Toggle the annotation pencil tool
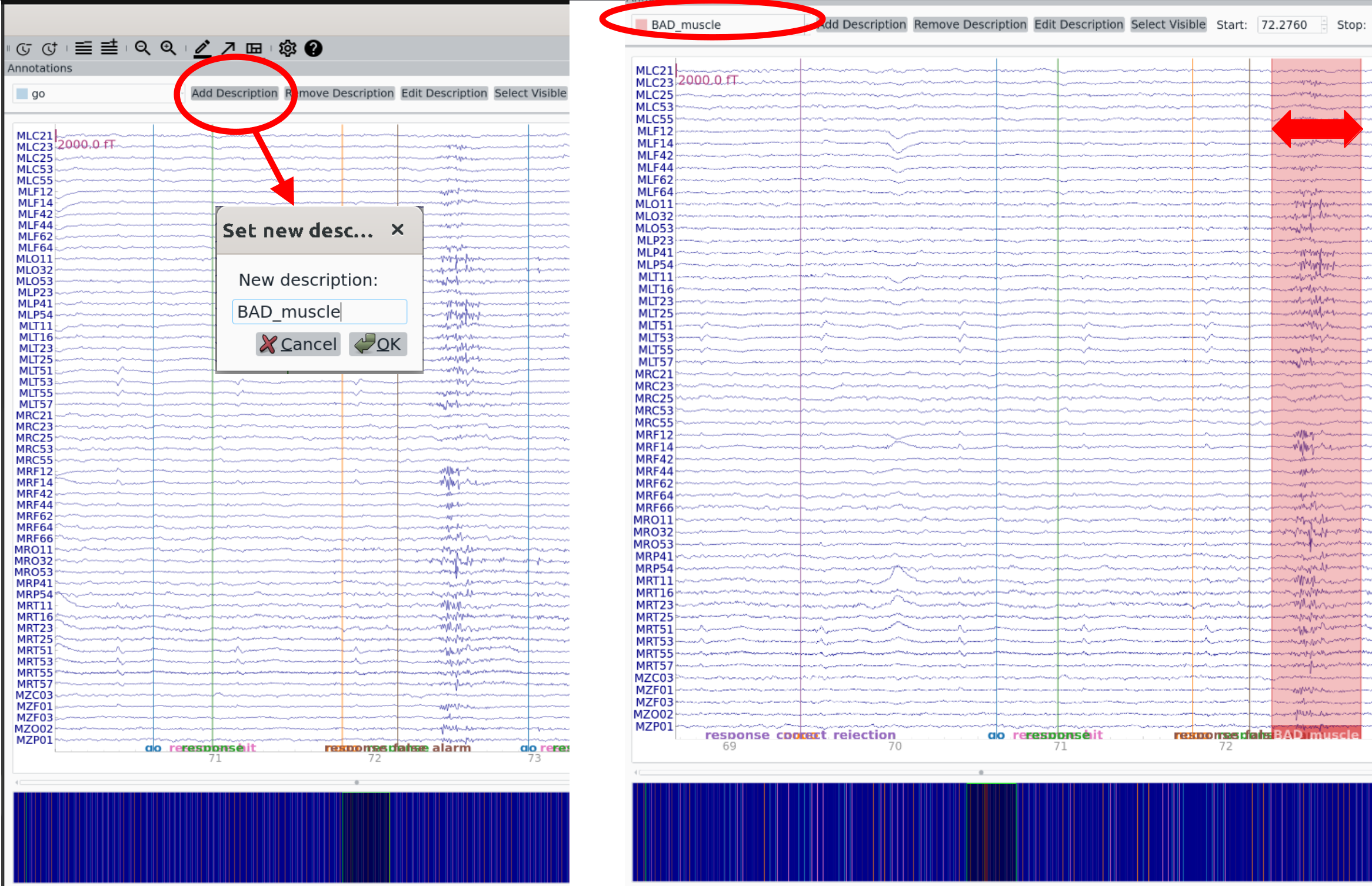Viewport: 1372px width, 886px height. [x=202, y=48]
